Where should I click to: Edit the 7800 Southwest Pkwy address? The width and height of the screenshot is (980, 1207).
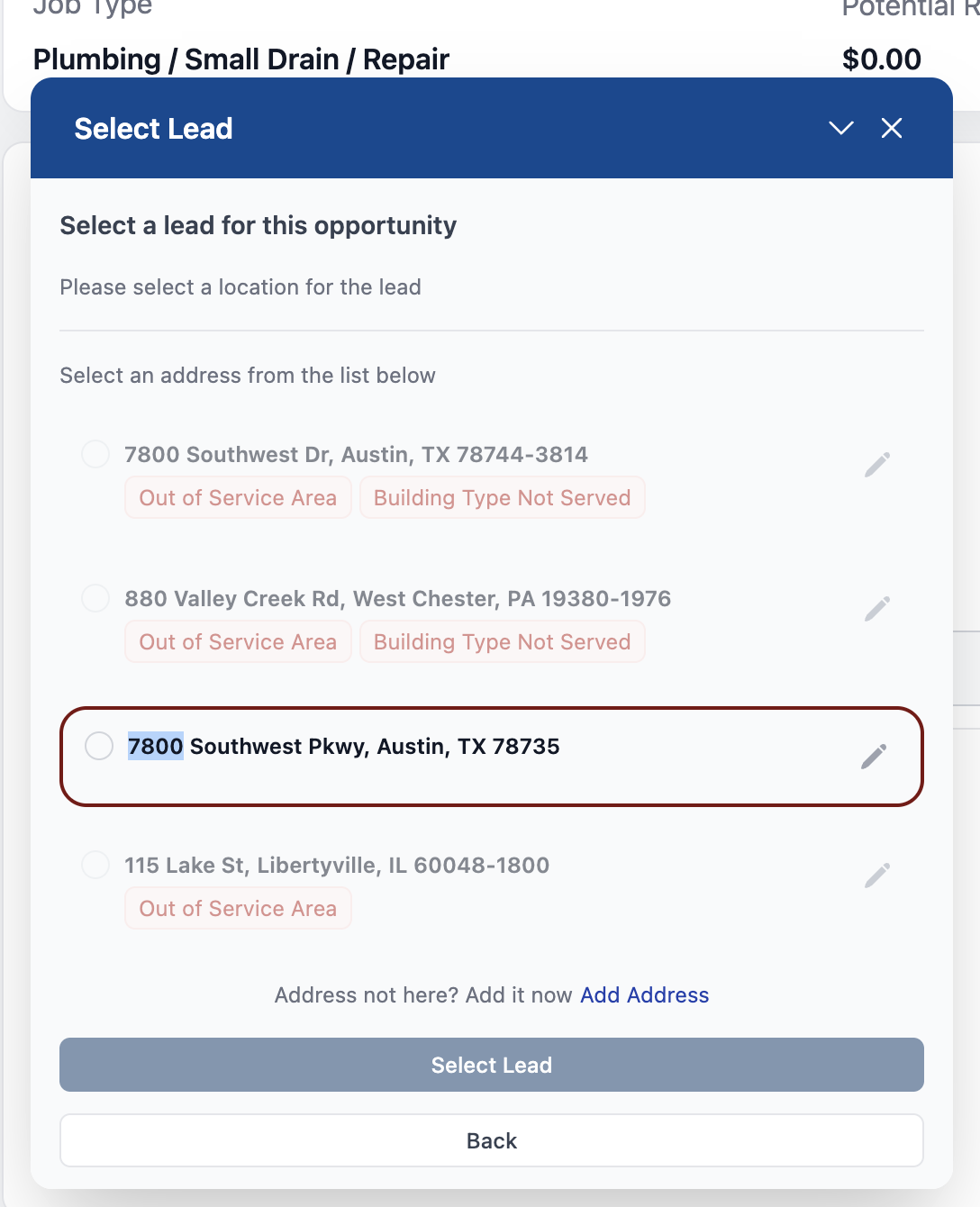pos(874,757)
